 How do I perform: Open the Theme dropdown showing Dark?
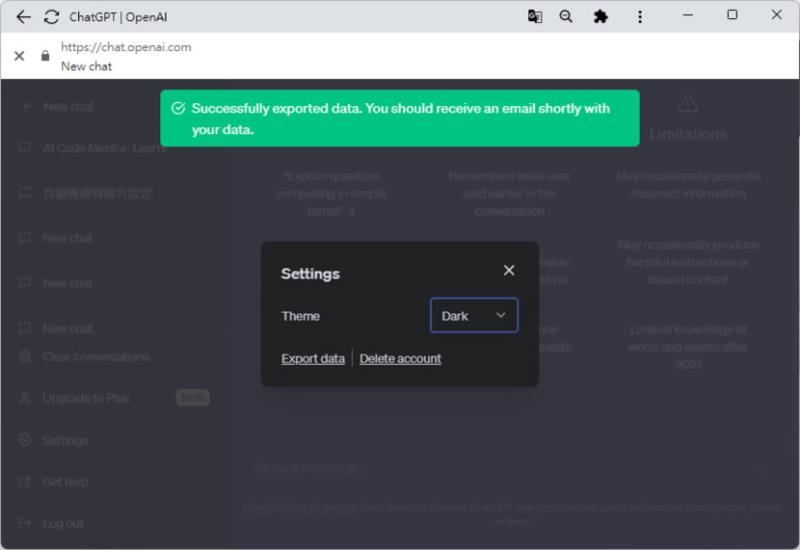click(474, 315)
